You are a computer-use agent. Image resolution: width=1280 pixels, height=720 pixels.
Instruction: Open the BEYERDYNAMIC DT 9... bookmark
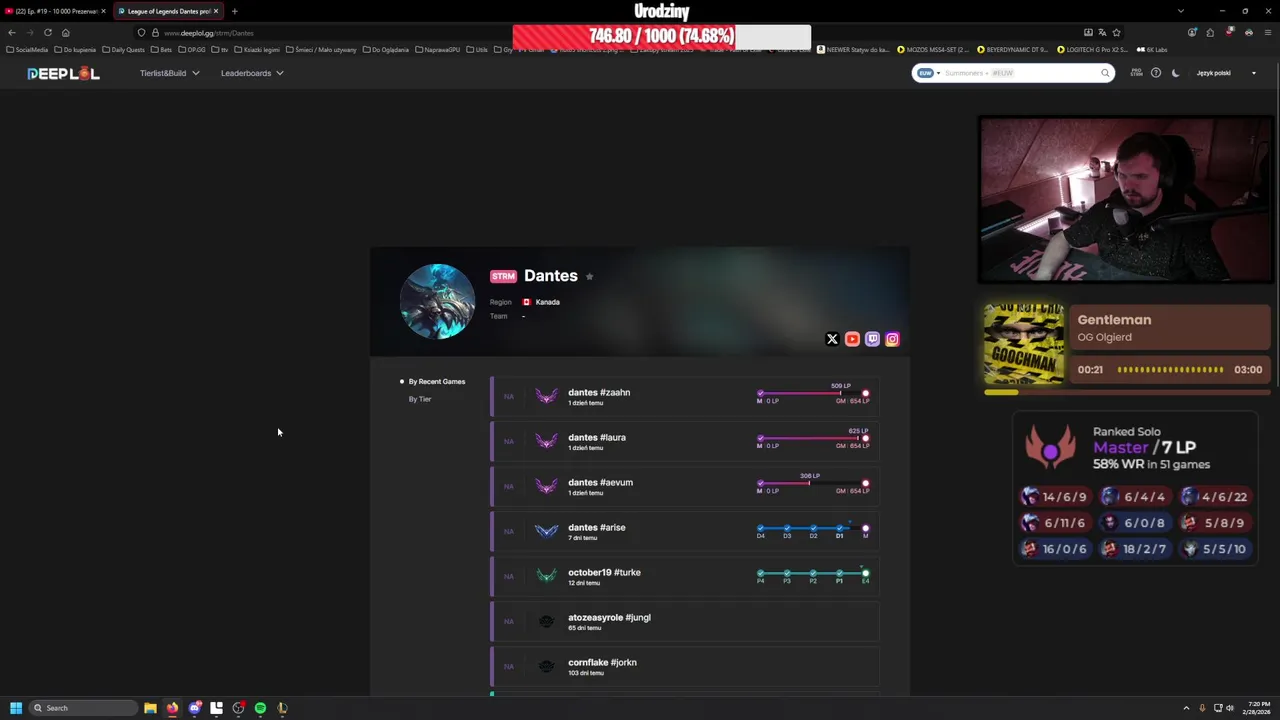click(x=1012, y=49)
